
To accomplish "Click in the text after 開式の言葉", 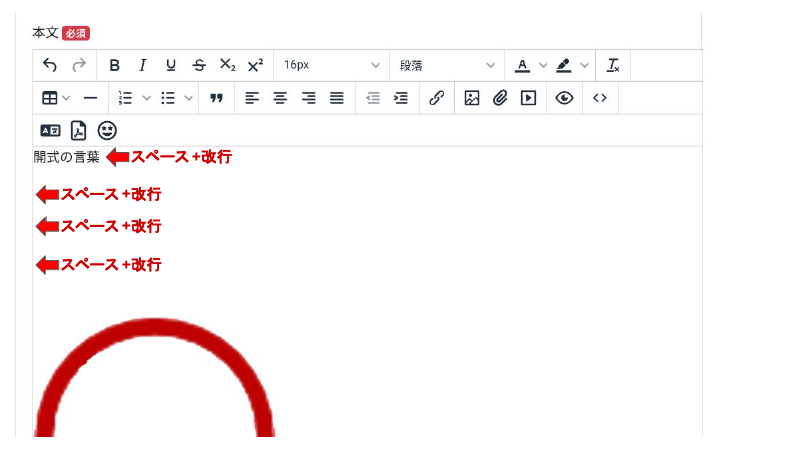I will coord(101,157).
